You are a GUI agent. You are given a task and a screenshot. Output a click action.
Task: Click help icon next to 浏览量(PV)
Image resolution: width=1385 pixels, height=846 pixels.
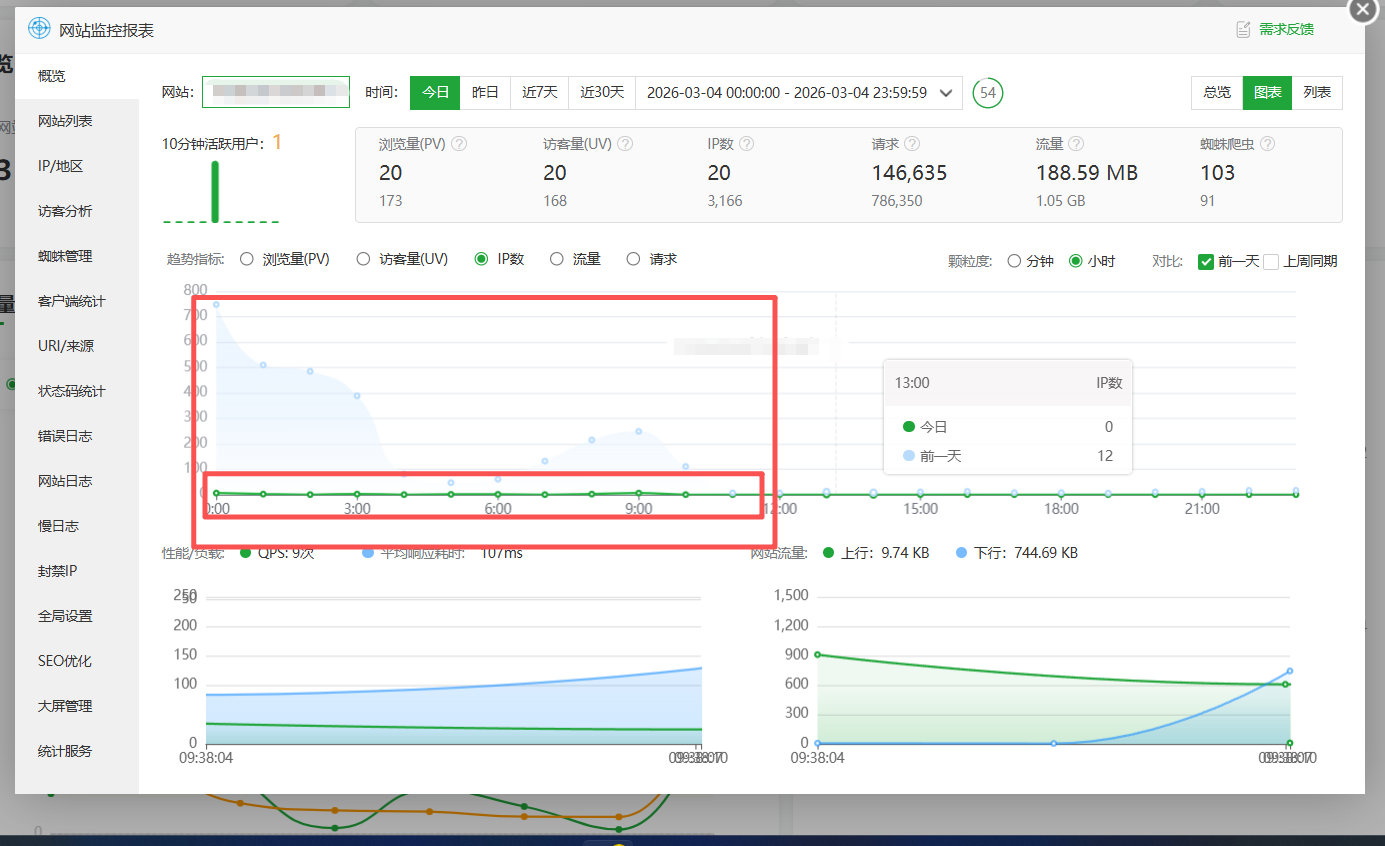pos(460,144)
